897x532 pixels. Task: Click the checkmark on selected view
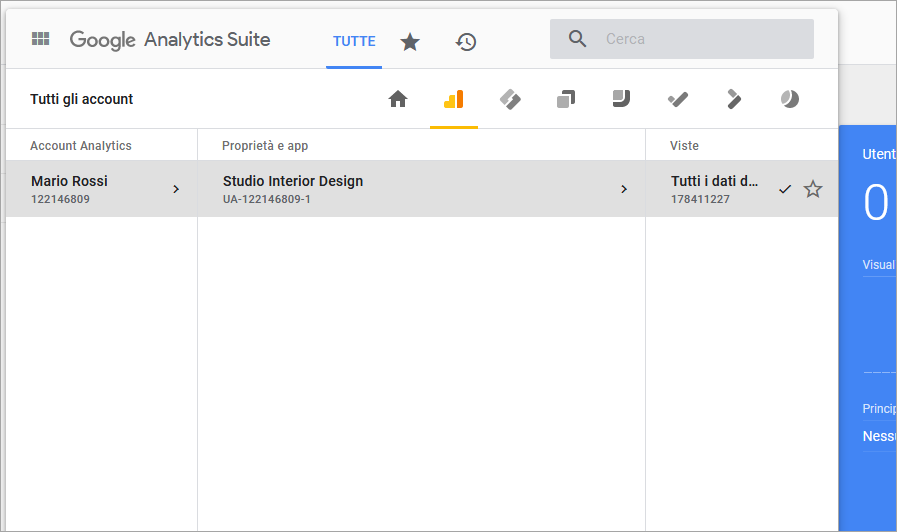[x=785, y=189]
